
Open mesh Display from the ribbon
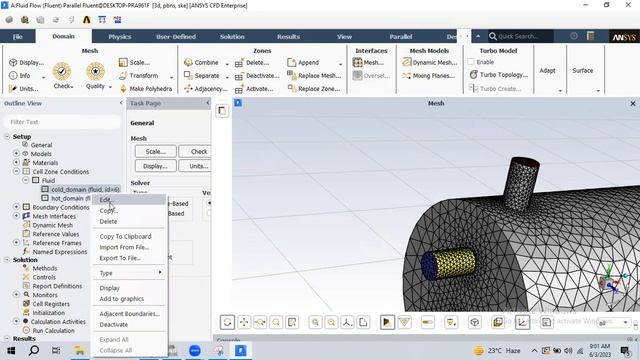pos(27,62)
